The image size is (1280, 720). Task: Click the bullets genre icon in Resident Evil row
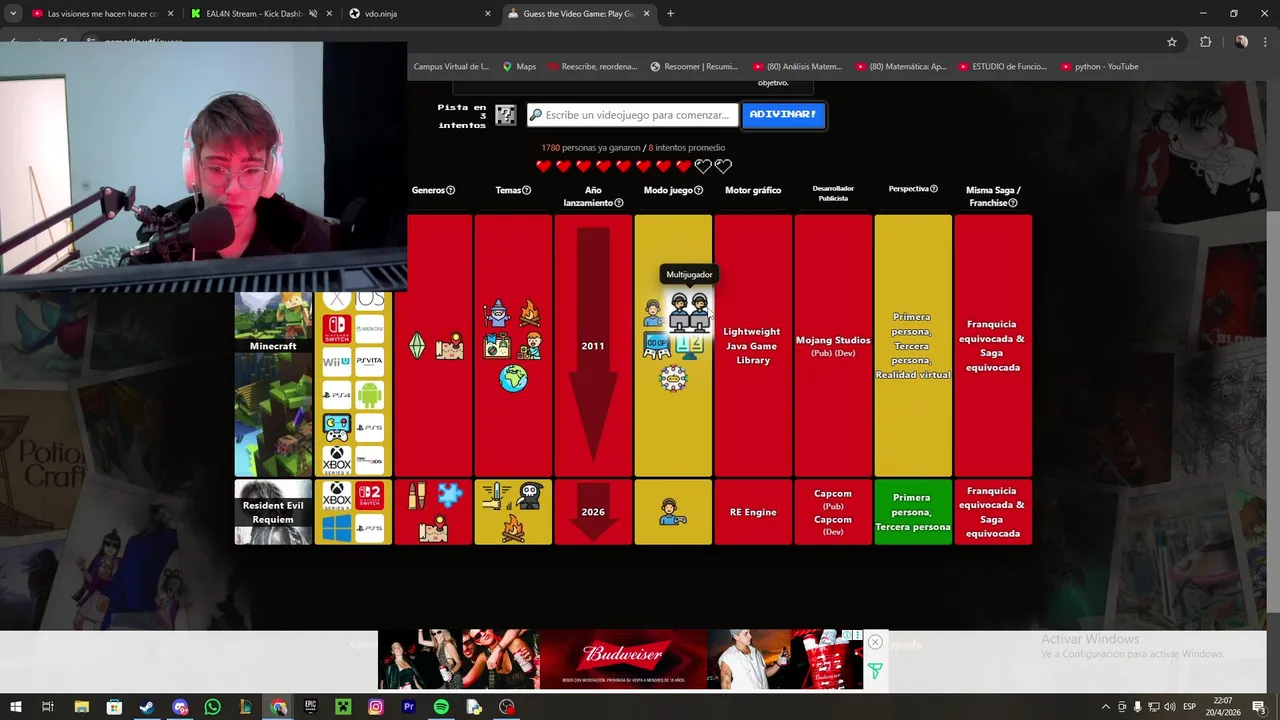tap(417, 496)
